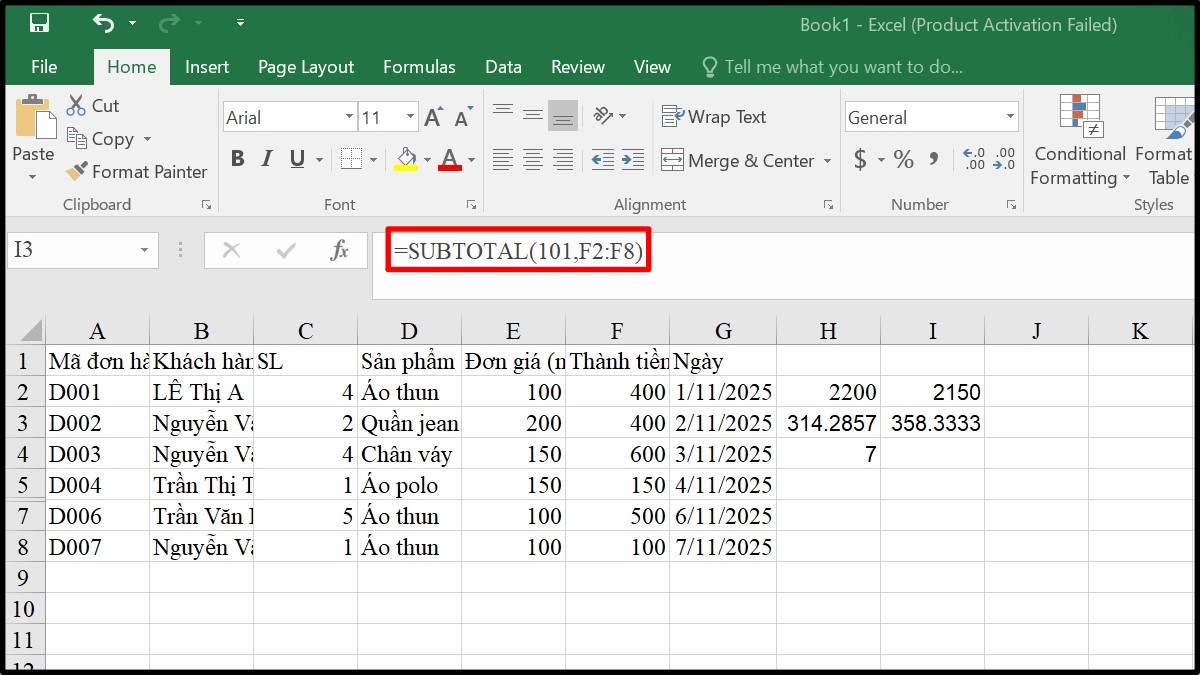Toggle Italic formatting

coord(267,159)
